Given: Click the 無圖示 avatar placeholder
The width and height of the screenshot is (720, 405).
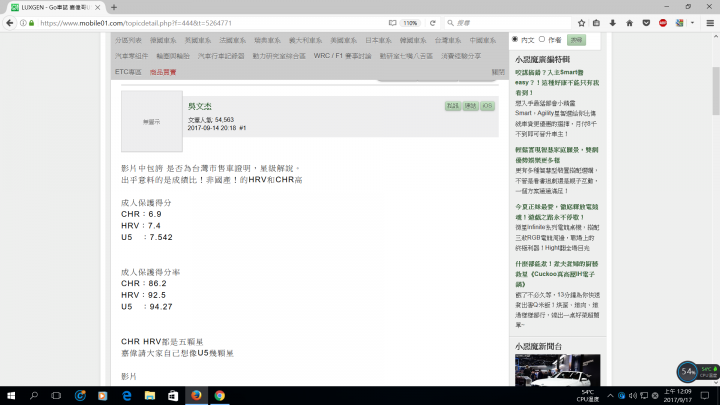Looking at the screenshot, I should click(x=152, y=121).
